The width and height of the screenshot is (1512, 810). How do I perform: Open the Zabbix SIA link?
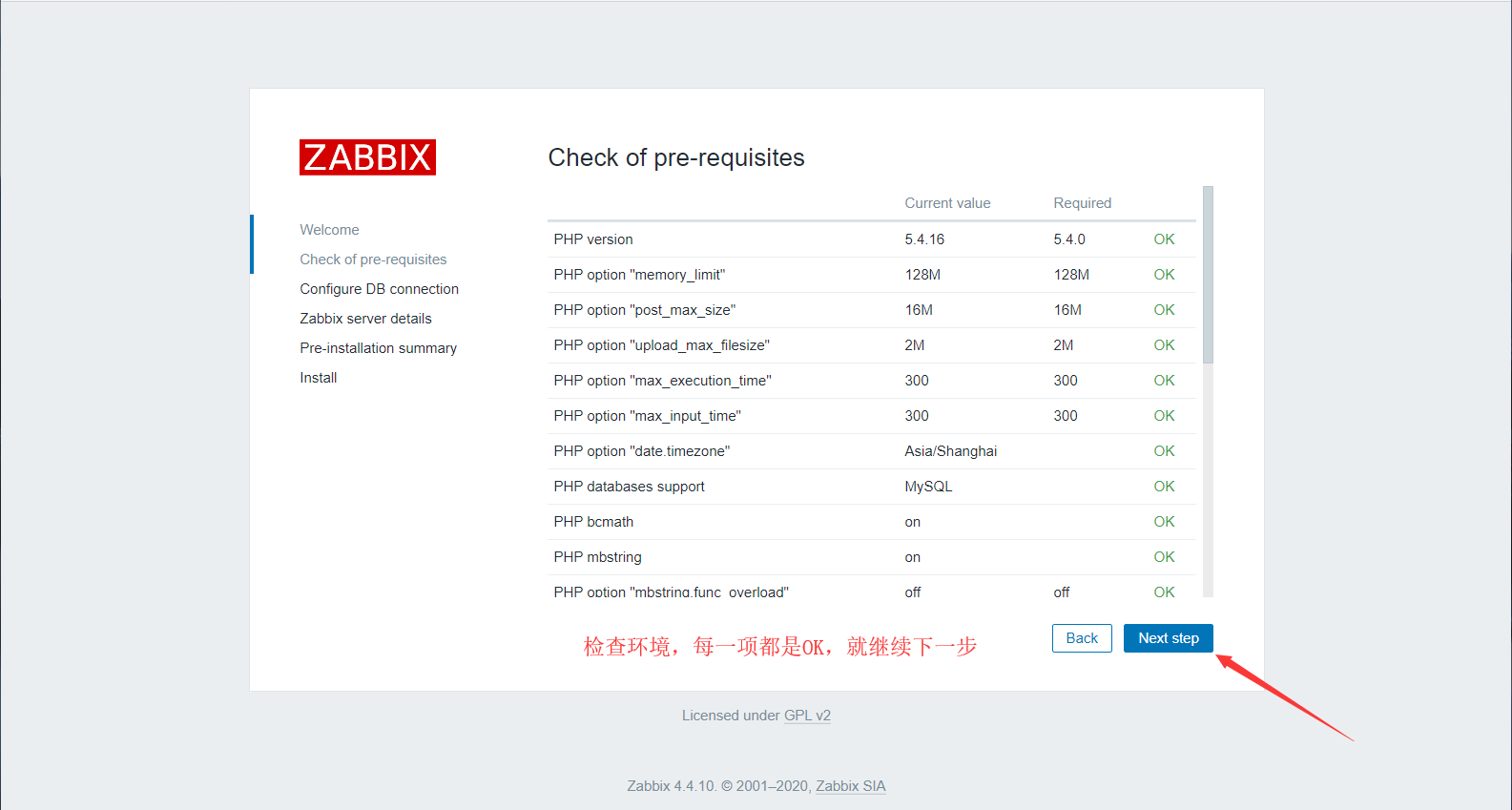(x=851, y=786)
